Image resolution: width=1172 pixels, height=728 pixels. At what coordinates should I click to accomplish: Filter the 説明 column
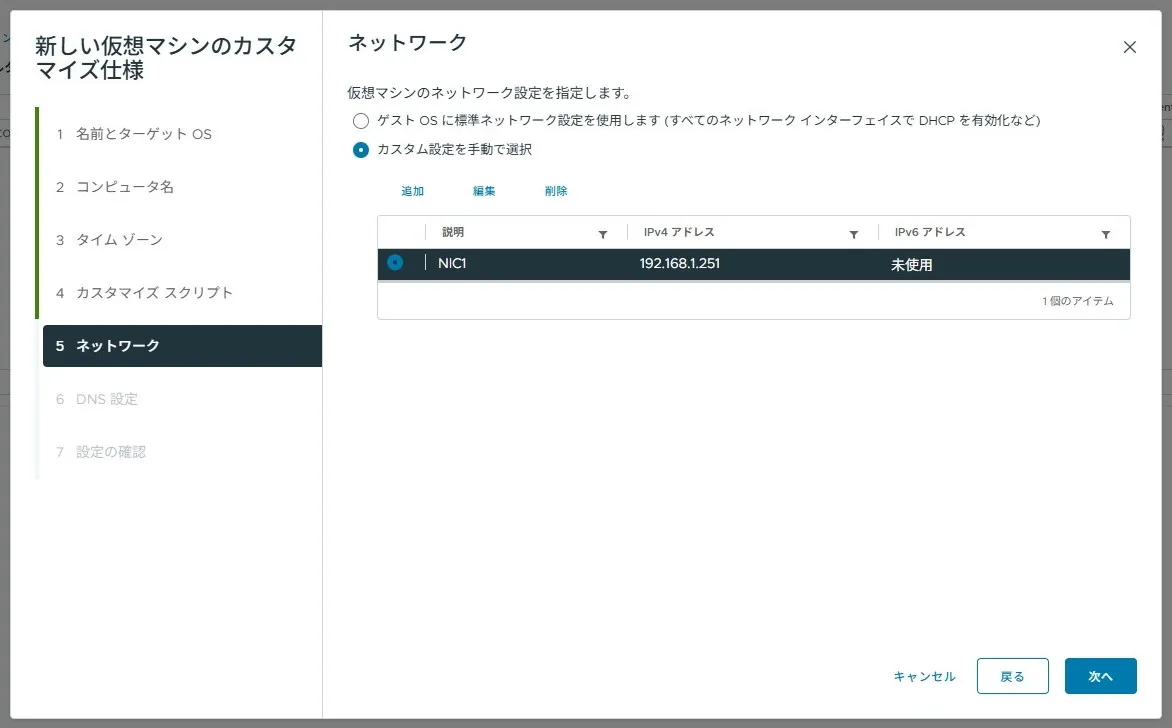tap(602, 235)
